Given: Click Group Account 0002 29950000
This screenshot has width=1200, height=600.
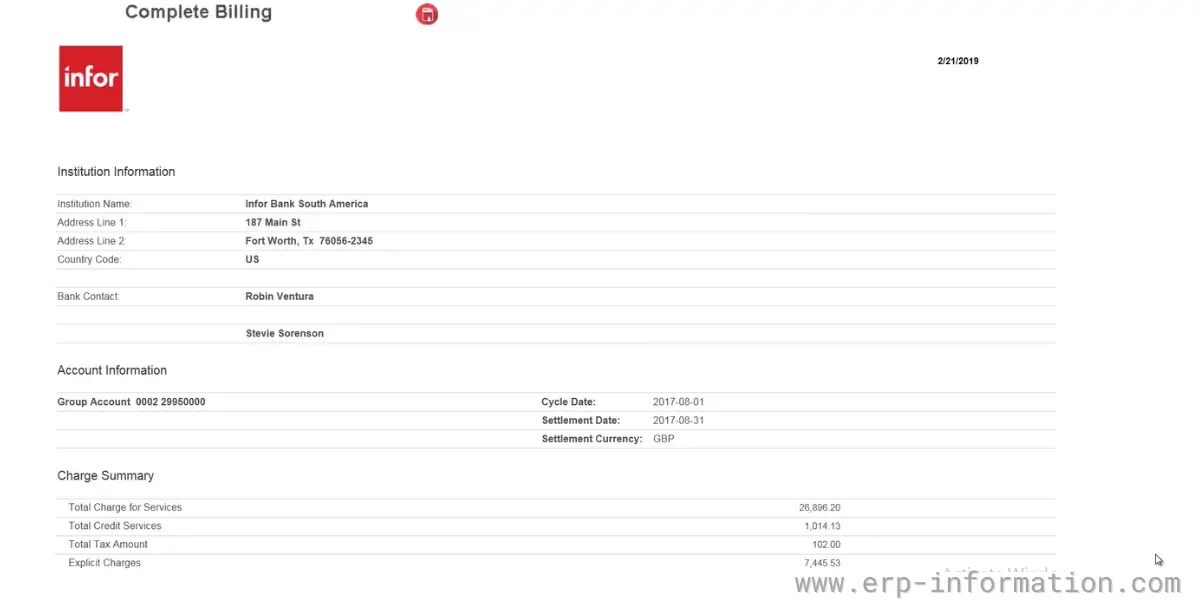Looking at the screenshot, I should [x=131, y=402].
